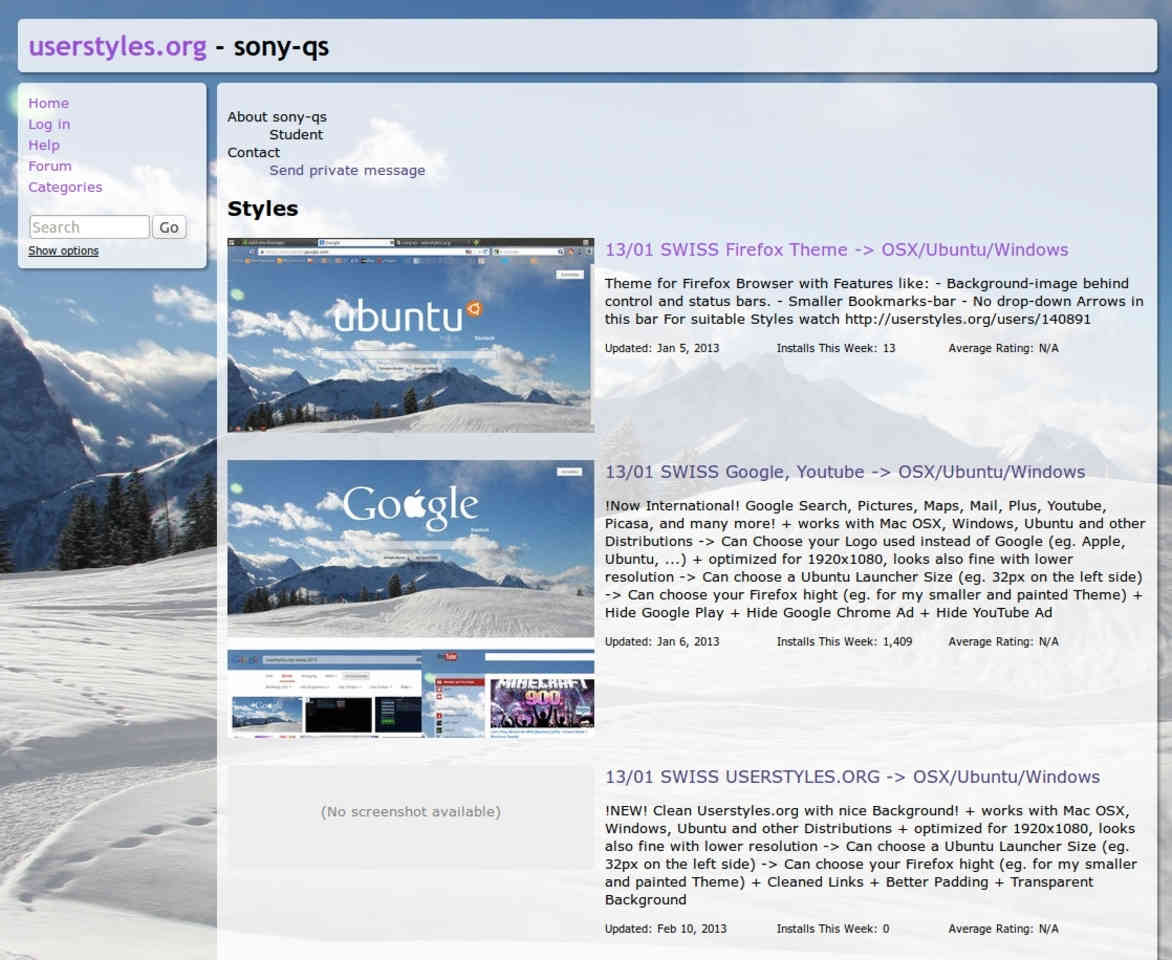Viewport: 1172px width, 960px height.
Task: Visit the Forum link
Action: [50, 166]
